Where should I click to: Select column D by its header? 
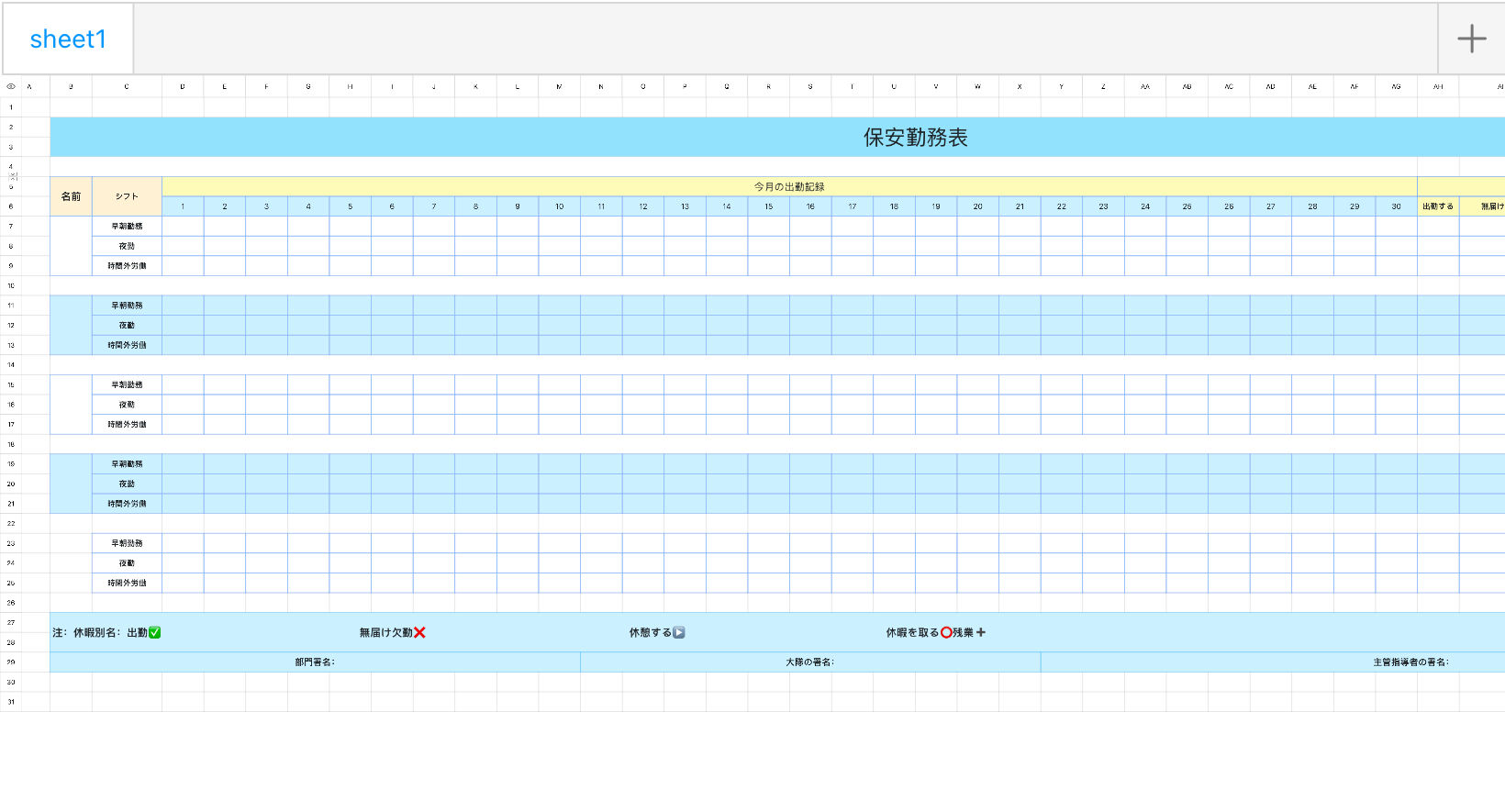tap(183, 86)
